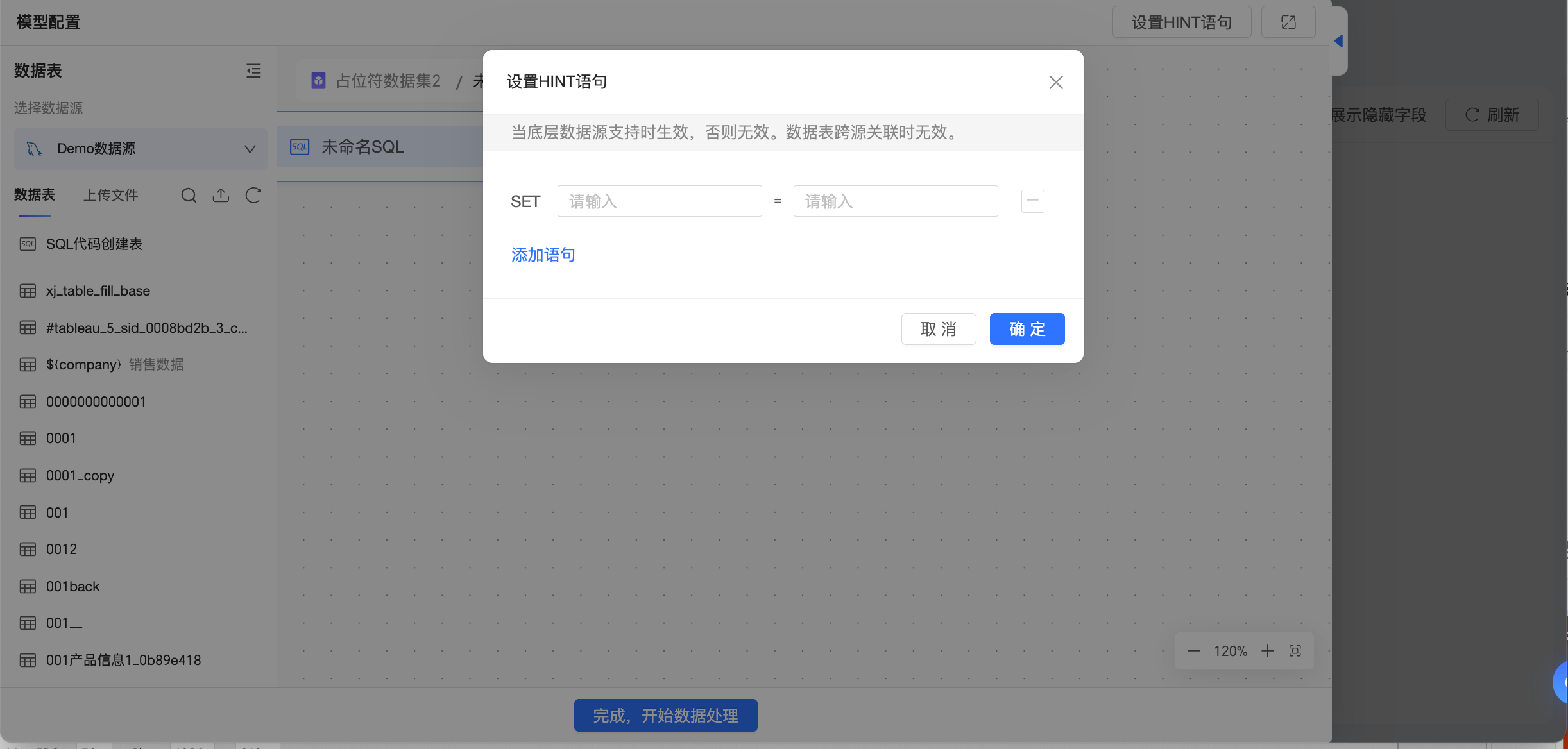
Task: Collapse the data table panel icon
Action: pos(253,71)
